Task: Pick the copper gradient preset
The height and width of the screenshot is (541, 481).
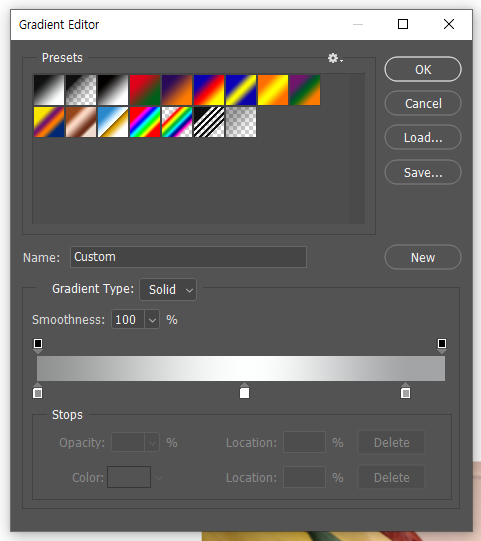Action: [x=81, y=122]
